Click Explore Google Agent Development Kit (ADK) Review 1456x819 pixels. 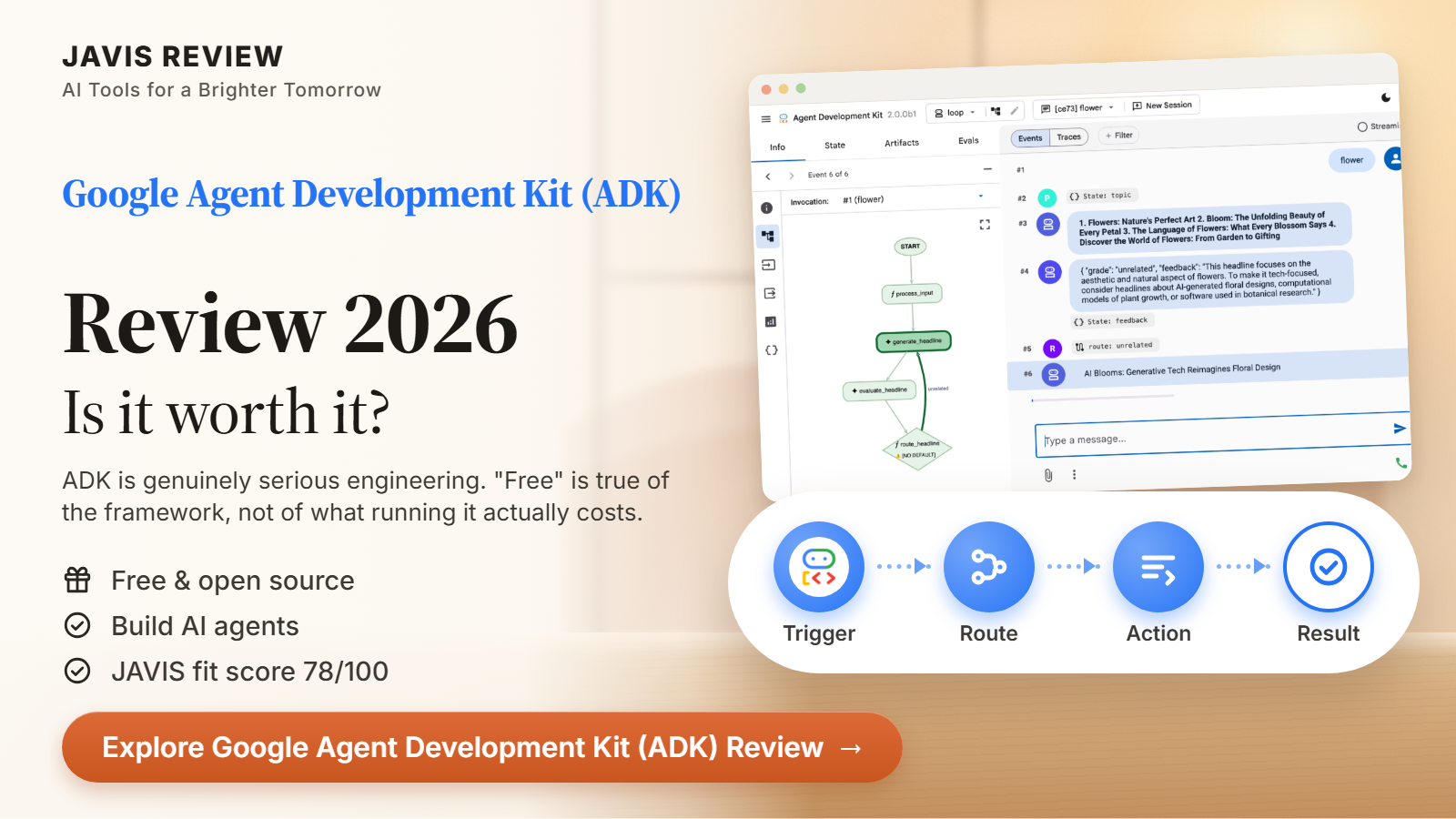tap(481, 747)
